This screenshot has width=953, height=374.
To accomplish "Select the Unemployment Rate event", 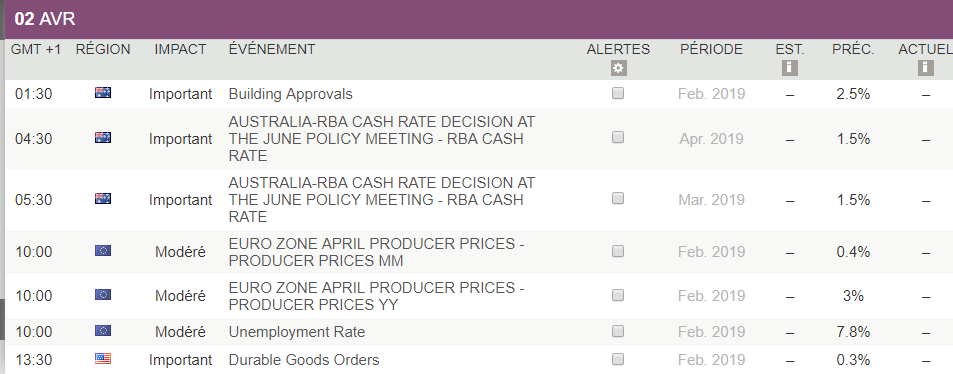I will point(297,332).
